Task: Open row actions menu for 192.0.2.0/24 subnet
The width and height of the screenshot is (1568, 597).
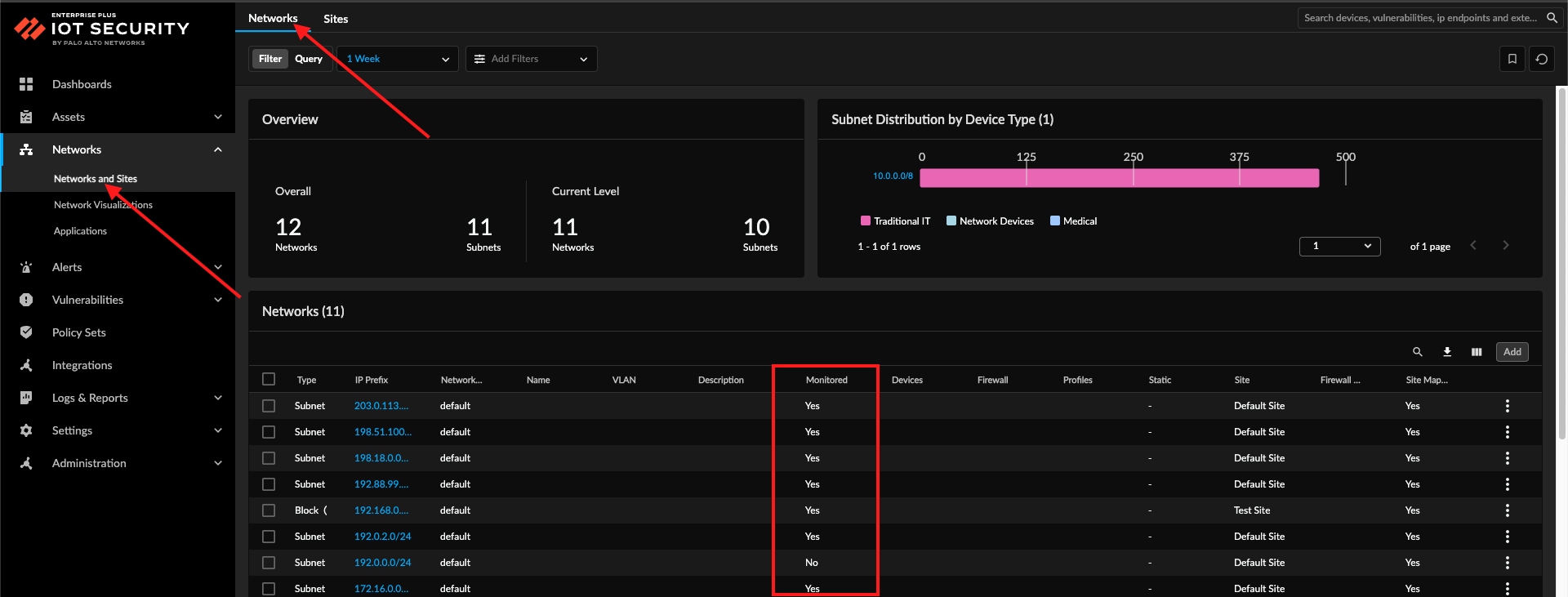Action: 1508,537
